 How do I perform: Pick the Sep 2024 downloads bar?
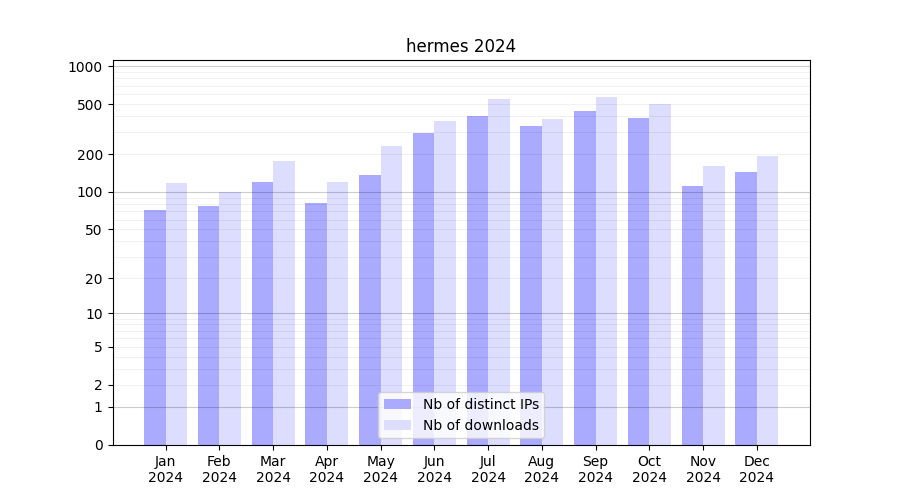point(606,271)
